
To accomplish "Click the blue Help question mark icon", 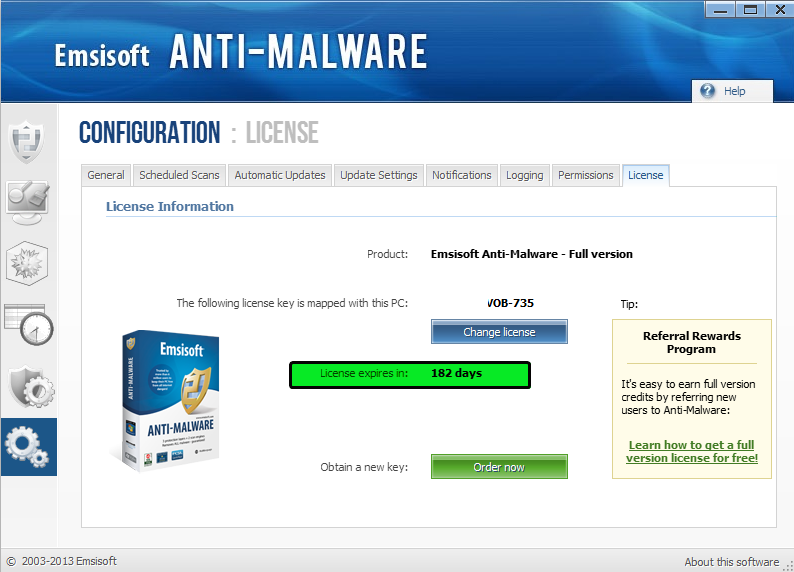I will 707,91.
